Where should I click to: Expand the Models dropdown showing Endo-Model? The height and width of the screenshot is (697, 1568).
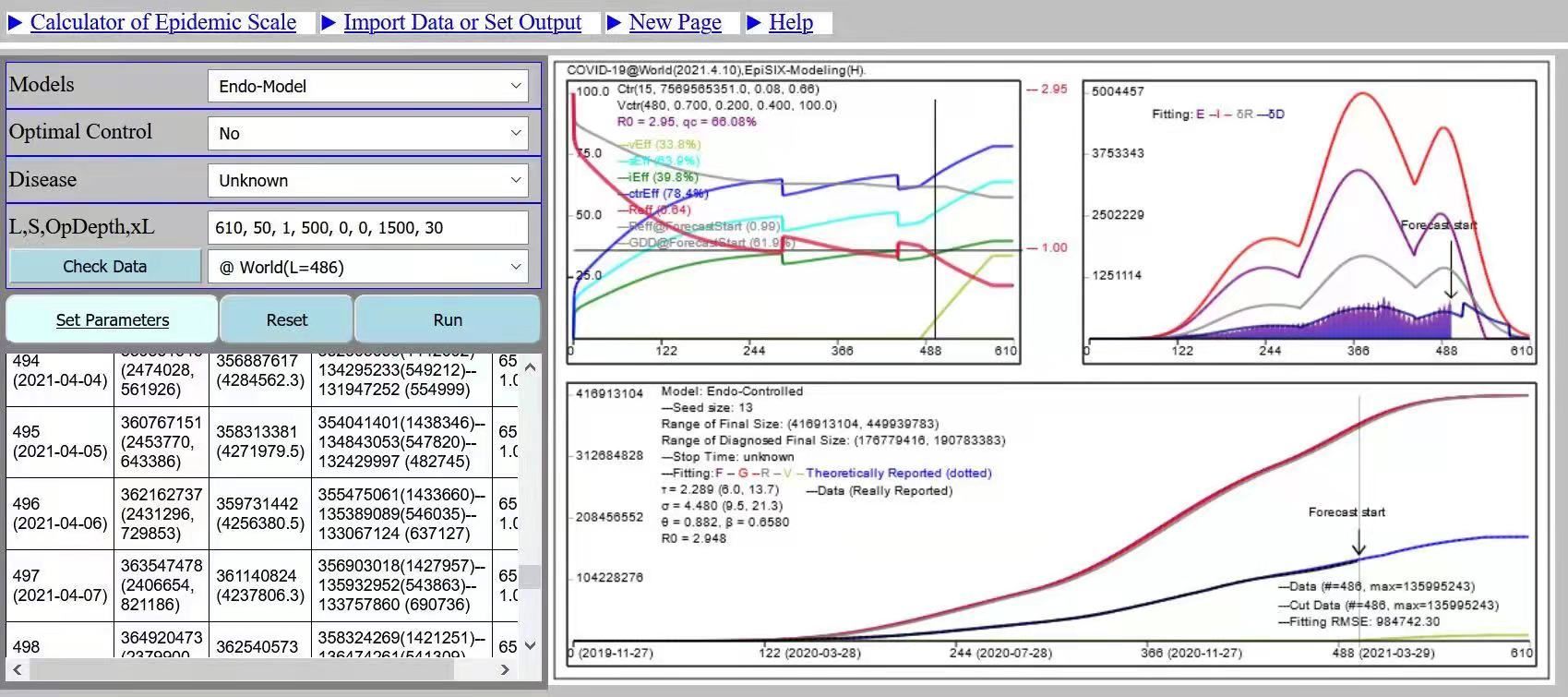[368, 86]
